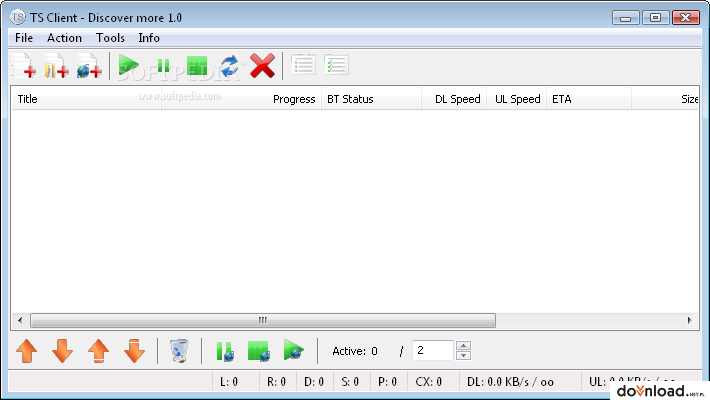Image resolution: width=710 pixels, height=400 pixels.
Task: Open the Info menu
Action: [149, 38]
